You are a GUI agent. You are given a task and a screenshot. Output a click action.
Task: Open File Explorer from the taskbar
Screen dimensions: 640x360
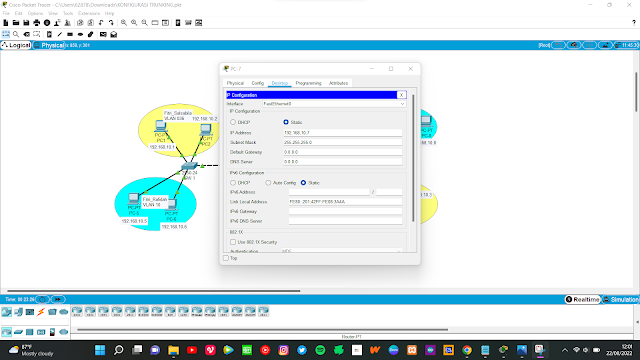173,350
